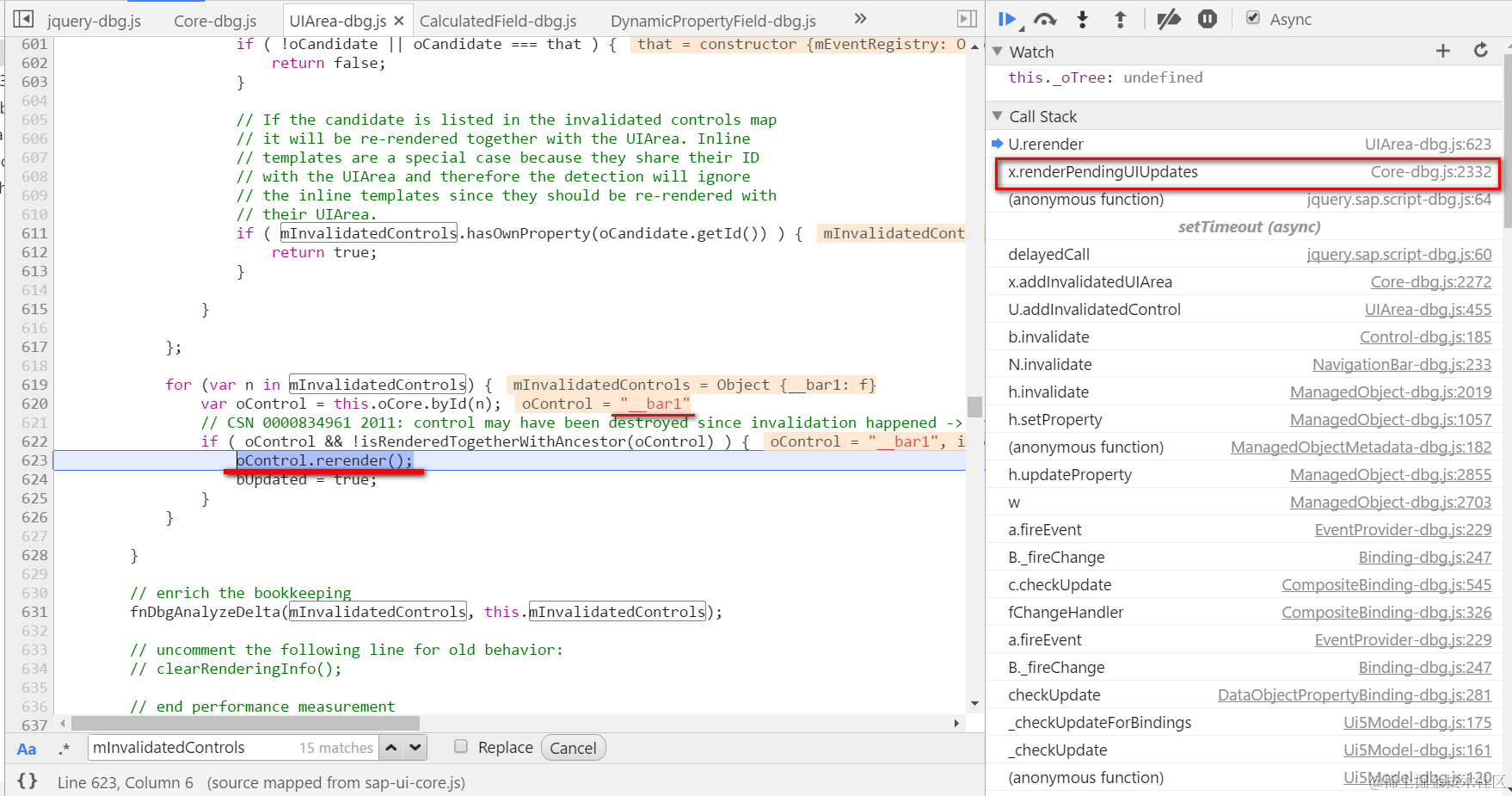Image resolution: width=1512 pixels, height=796 pixels.
Task: Enable the Replace checkbox
Action: pyautogui.click(x=461, y=746)
